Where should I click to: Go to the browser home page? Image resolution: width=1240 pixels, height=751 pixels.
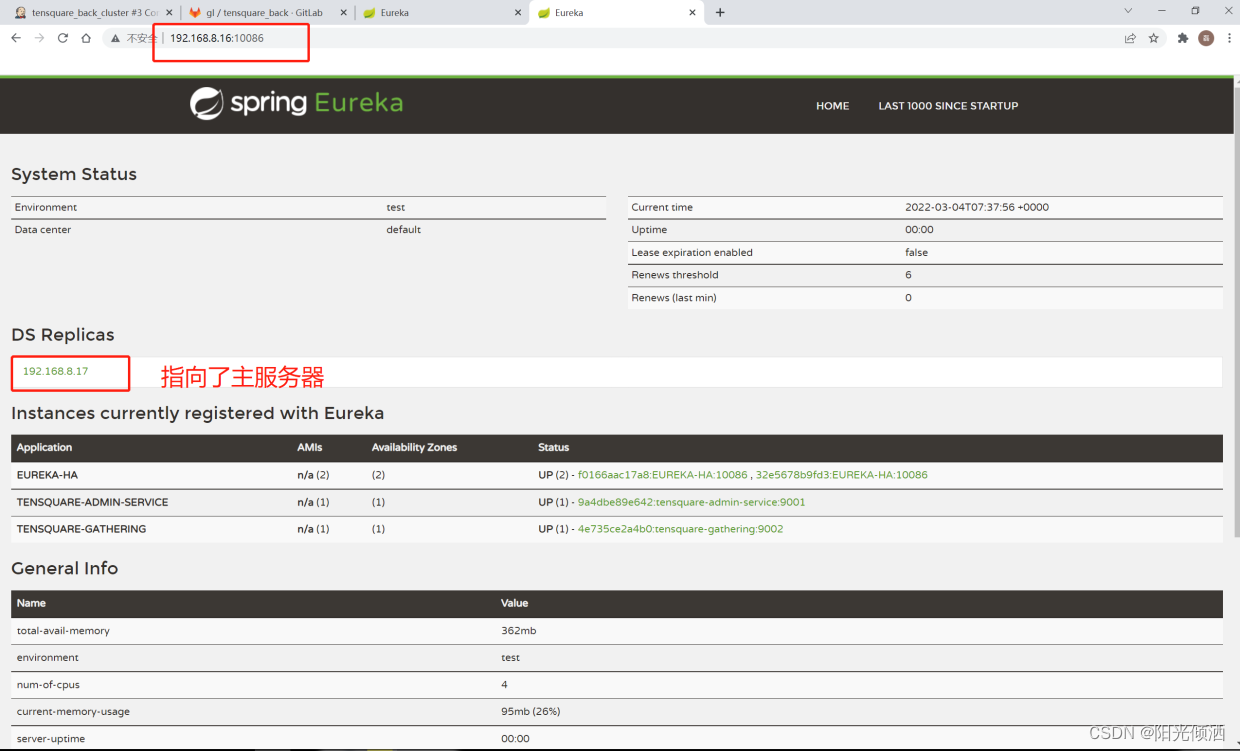[87, 38]
